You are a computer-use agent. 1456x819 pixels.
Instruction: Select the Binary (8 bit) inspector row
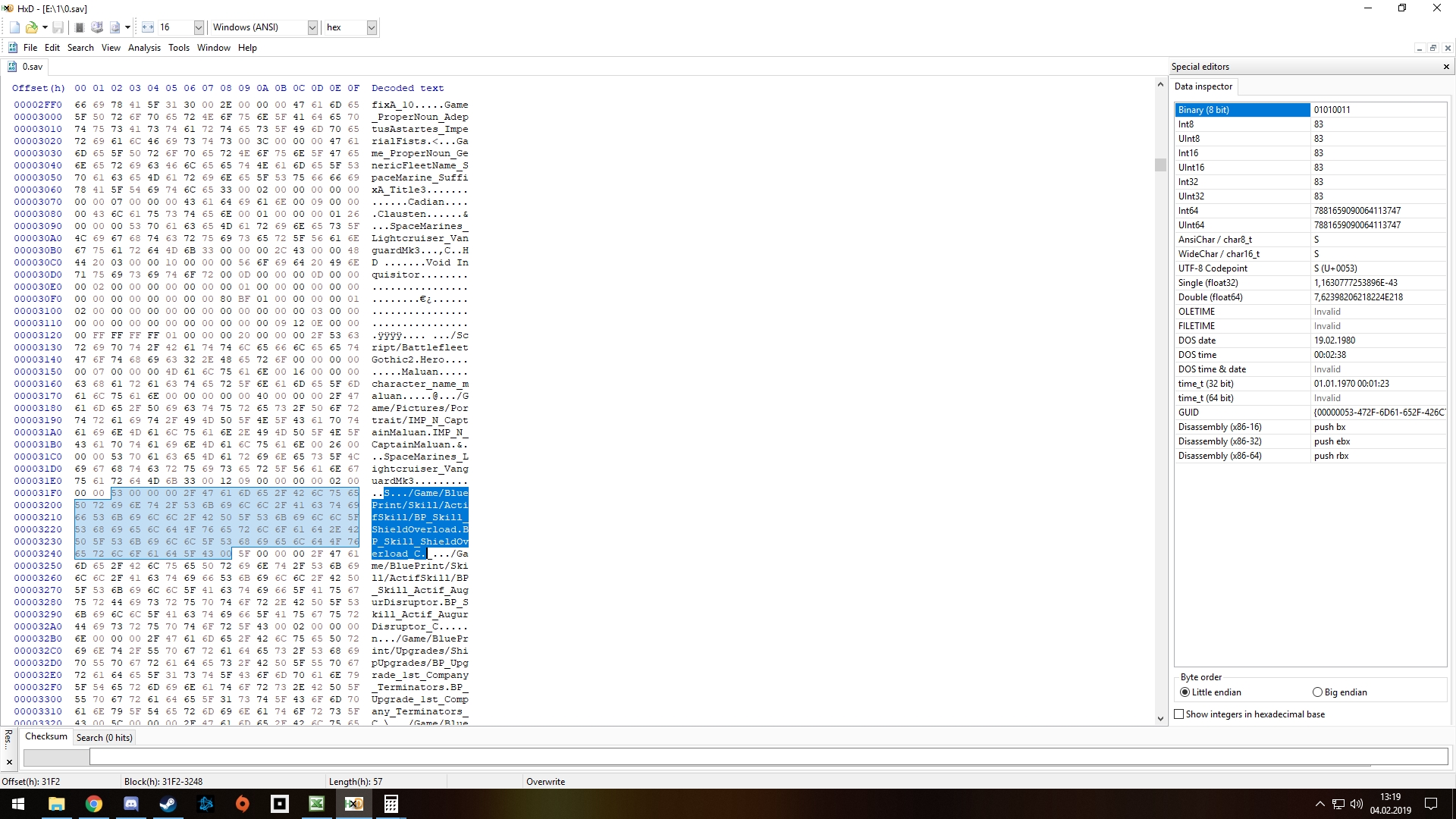pyautogui.click(x=1241, y=110)
